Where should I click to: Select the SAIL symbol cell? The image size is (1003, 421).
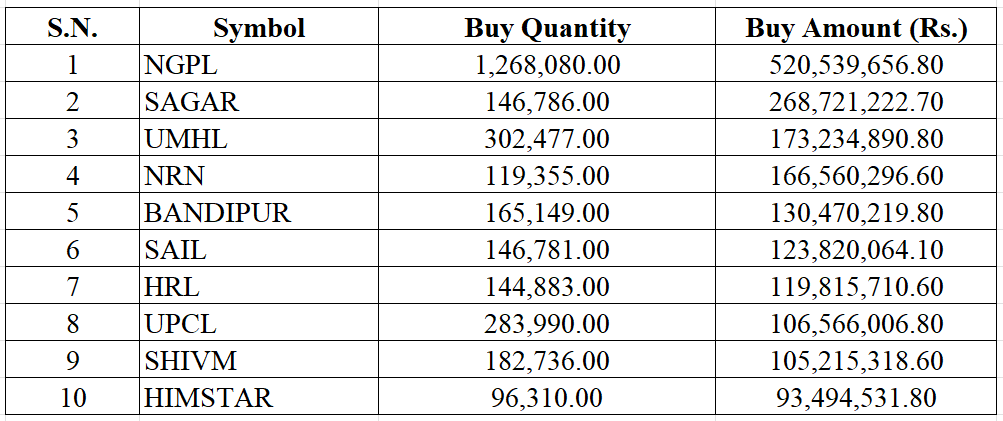point(175,251)
